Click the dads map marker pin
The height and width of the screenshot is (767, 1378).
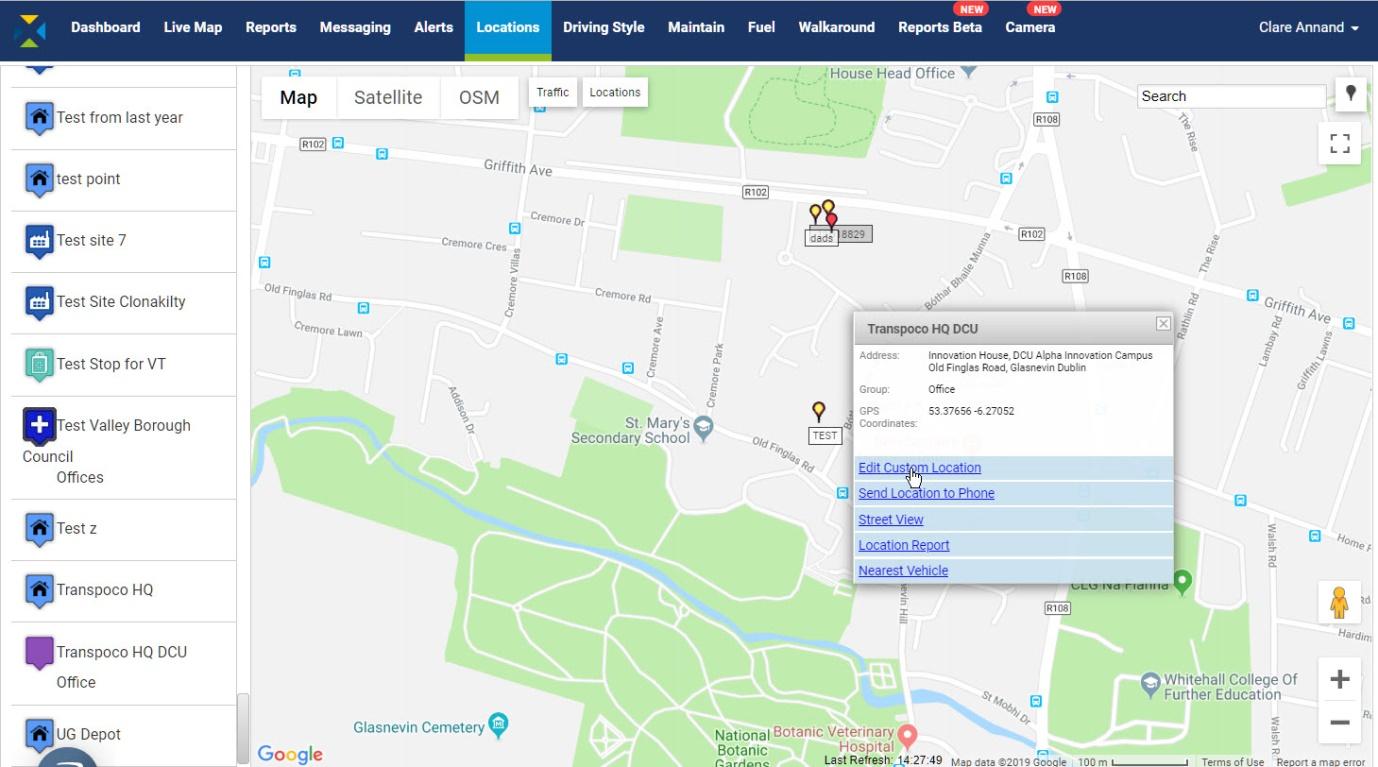pyautogui.click(x=815, y=214)
